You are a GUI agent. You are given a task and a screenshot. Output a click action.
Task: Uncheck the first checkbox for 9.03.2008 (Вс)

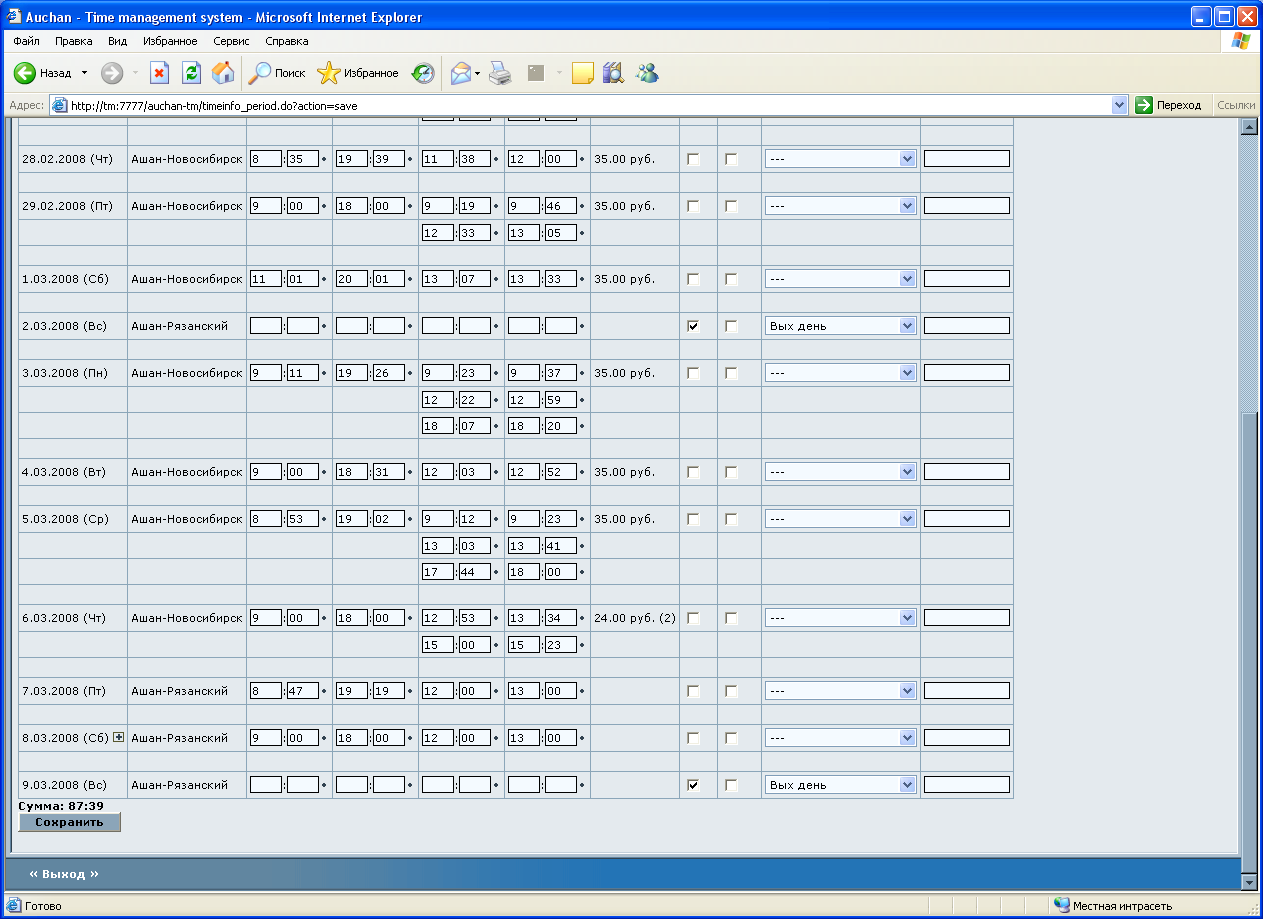pos(693,785)
